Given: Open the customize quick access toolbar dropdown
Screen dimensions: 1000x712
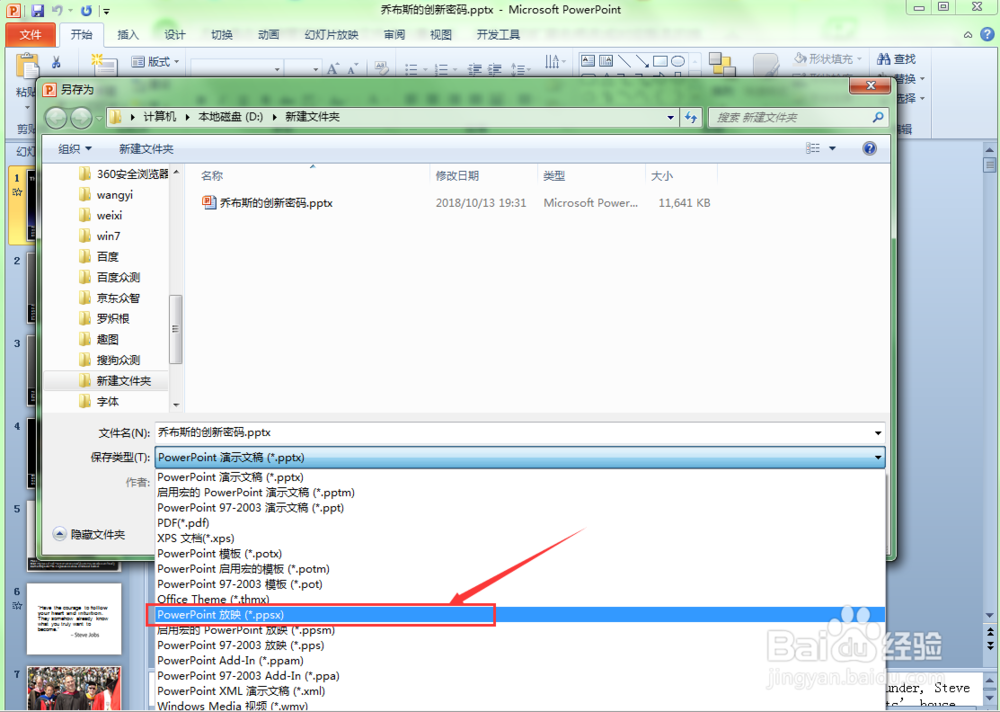Looking at the screenshot, I should click(x=107, y=11).
